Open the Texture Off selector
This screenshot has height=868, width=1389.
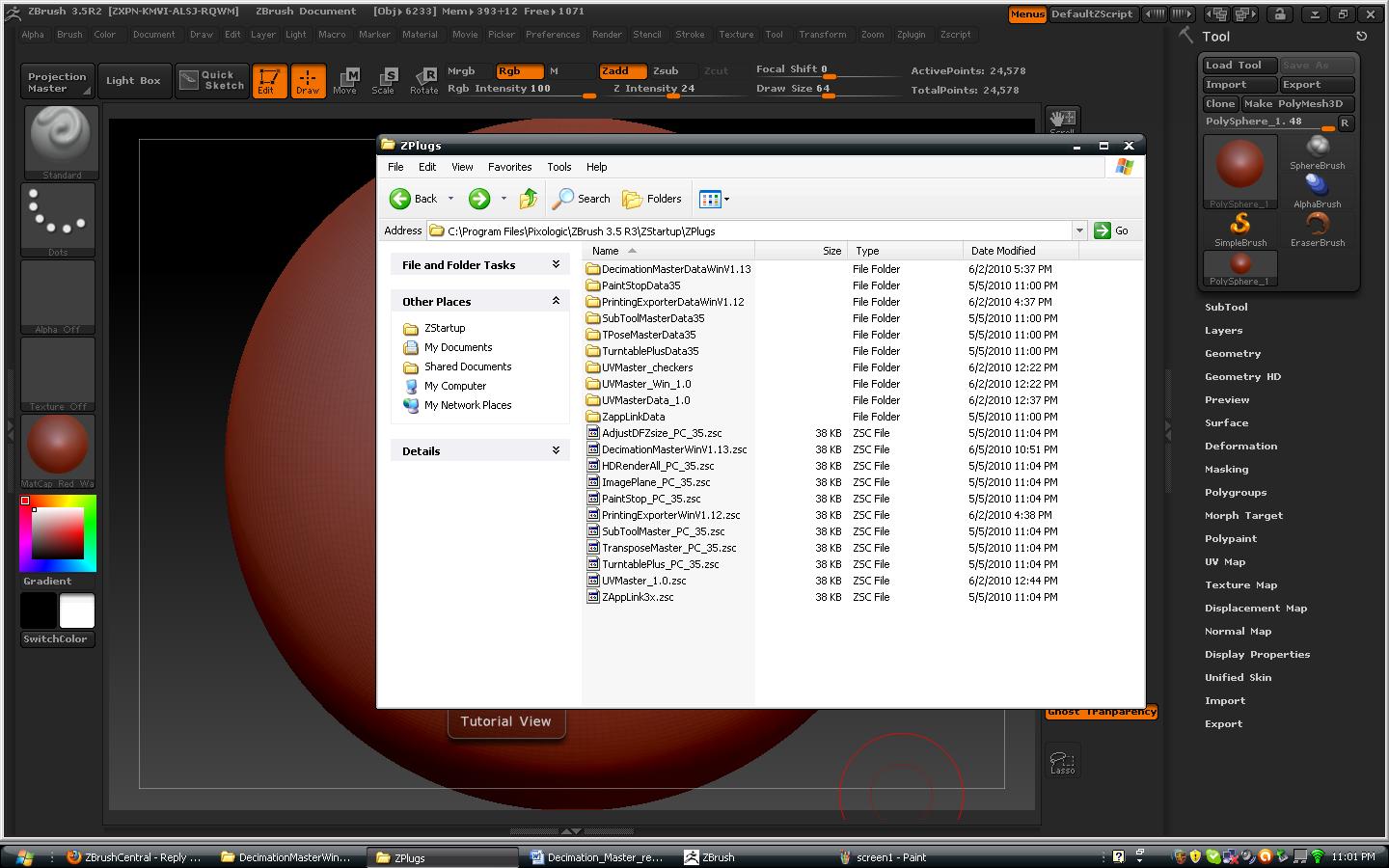[58, 373]
